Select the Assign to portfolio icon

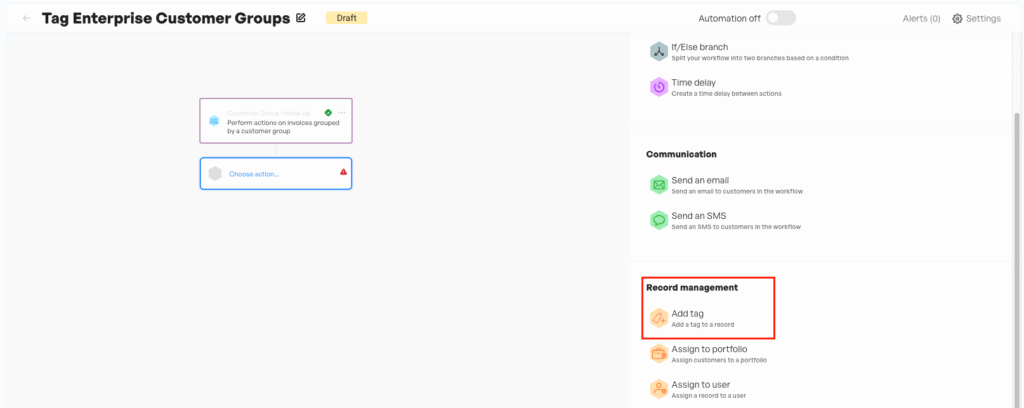[659, 353]
